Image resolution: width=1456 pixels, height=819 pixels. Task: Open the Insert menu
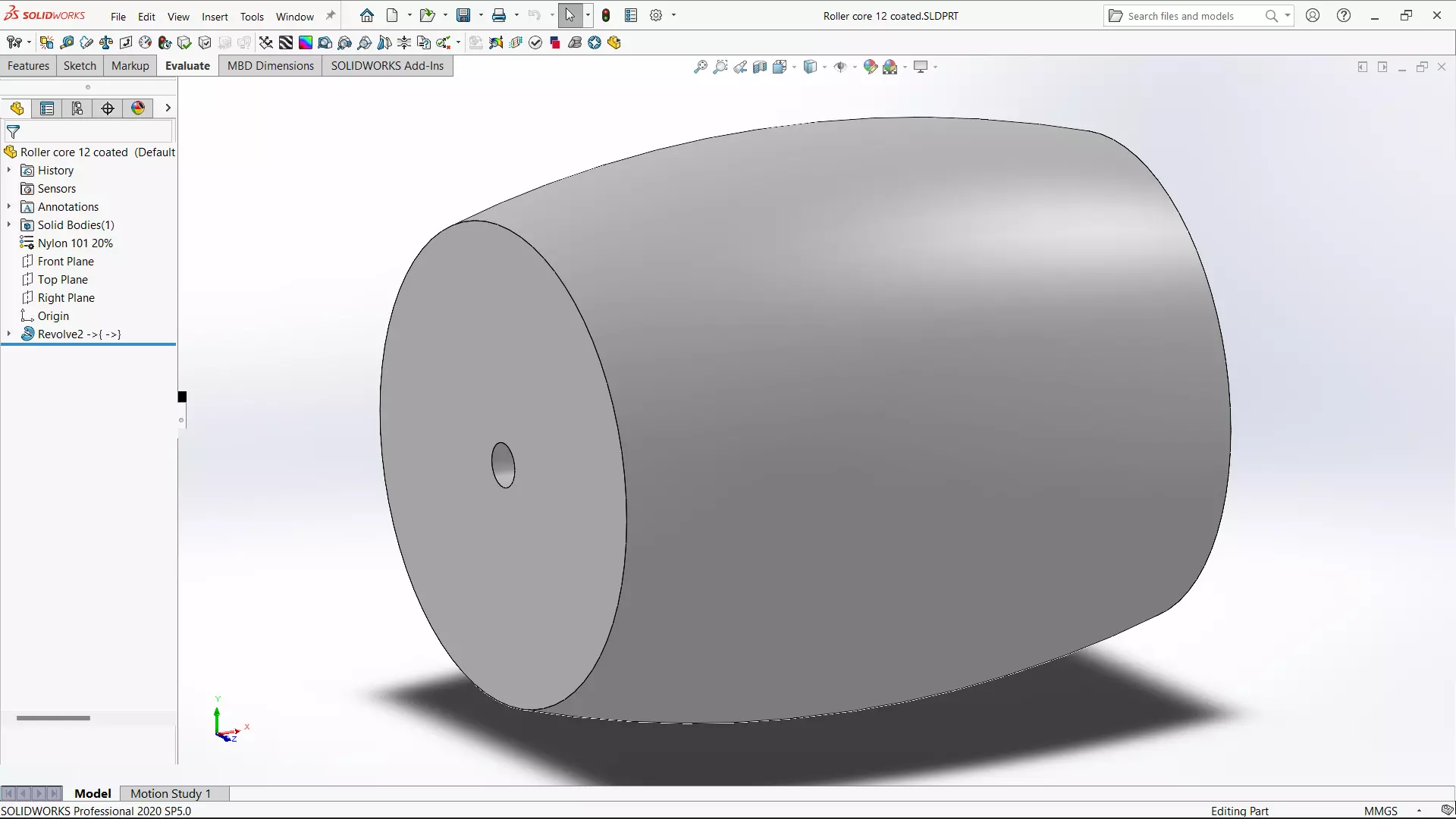(215, 16)
